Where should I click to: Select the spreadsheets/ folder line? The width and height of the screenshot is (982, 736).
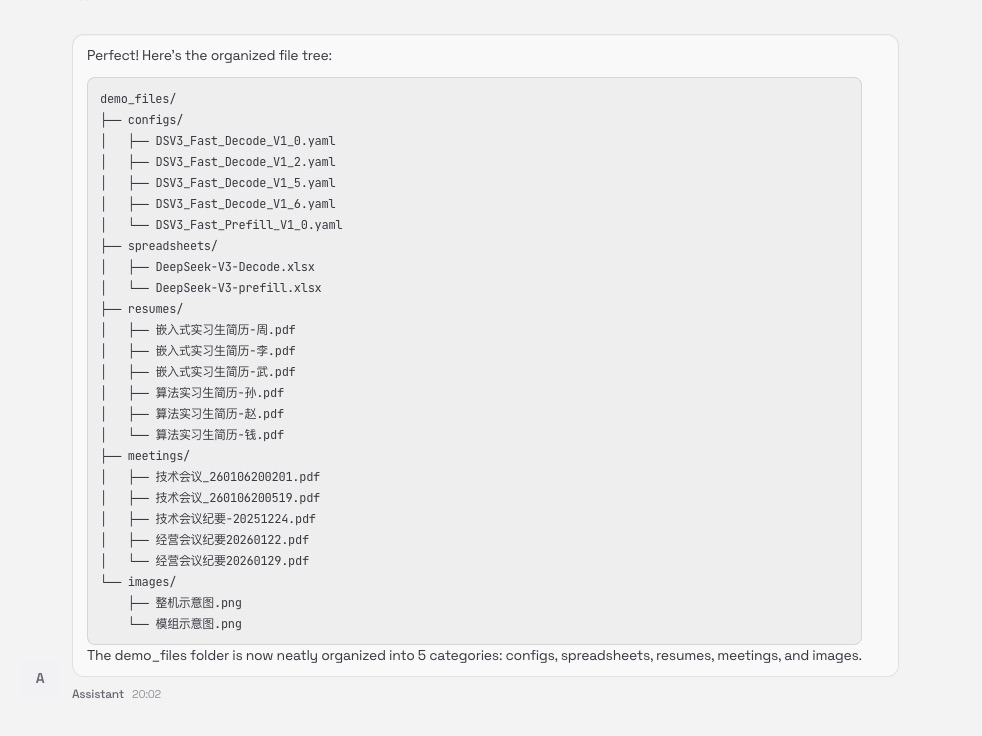pyautogui.click(x=172, y=246)
